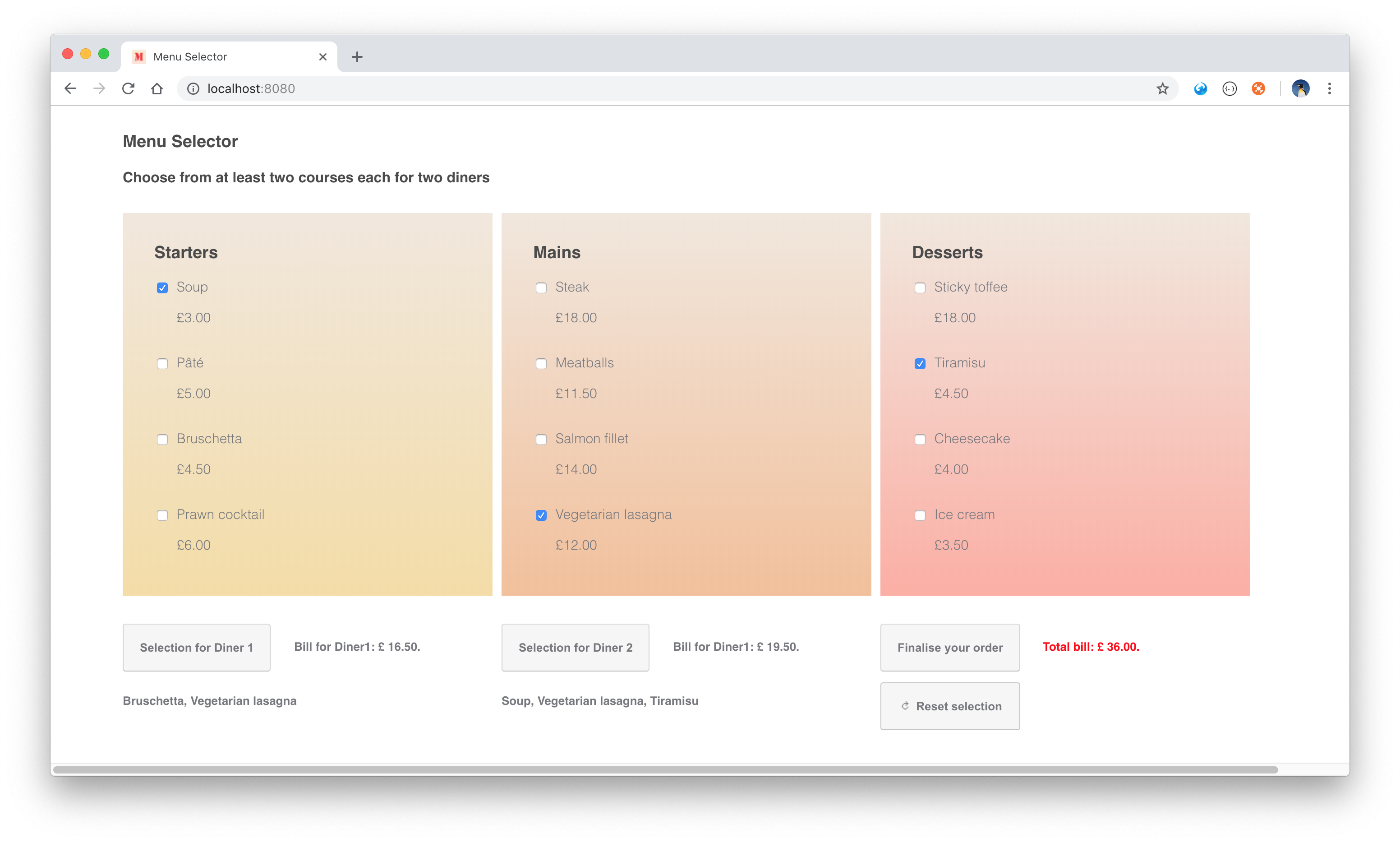Check the Prawn cocktail starter option
This screenshot has width=1400, height=843.
coord(162,515)
